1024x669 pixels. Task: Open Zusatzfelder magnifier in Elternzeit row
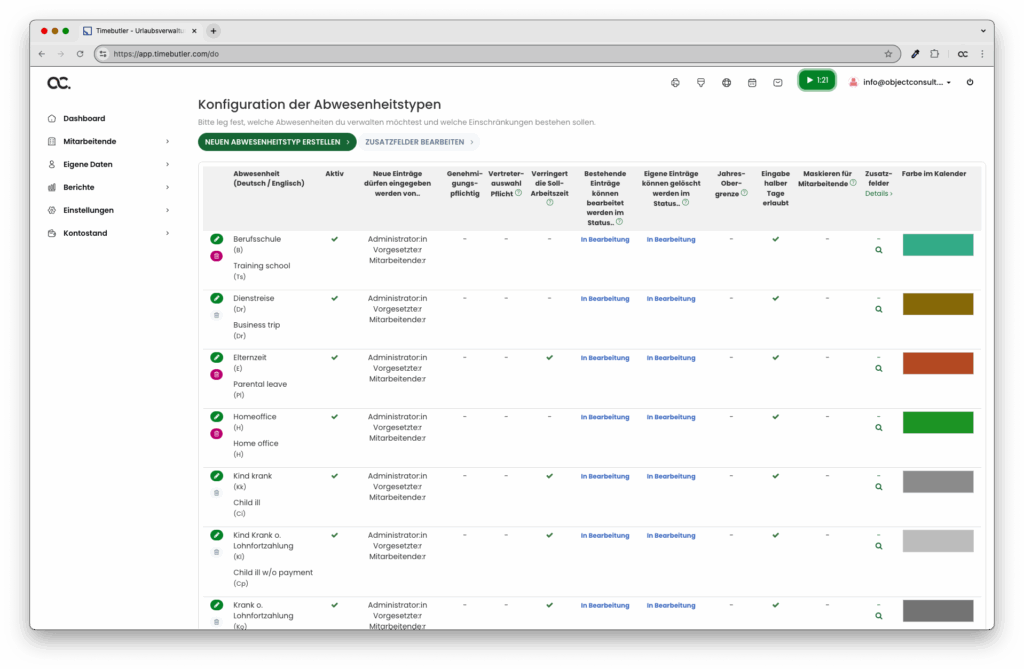click(x=878, y=368)
